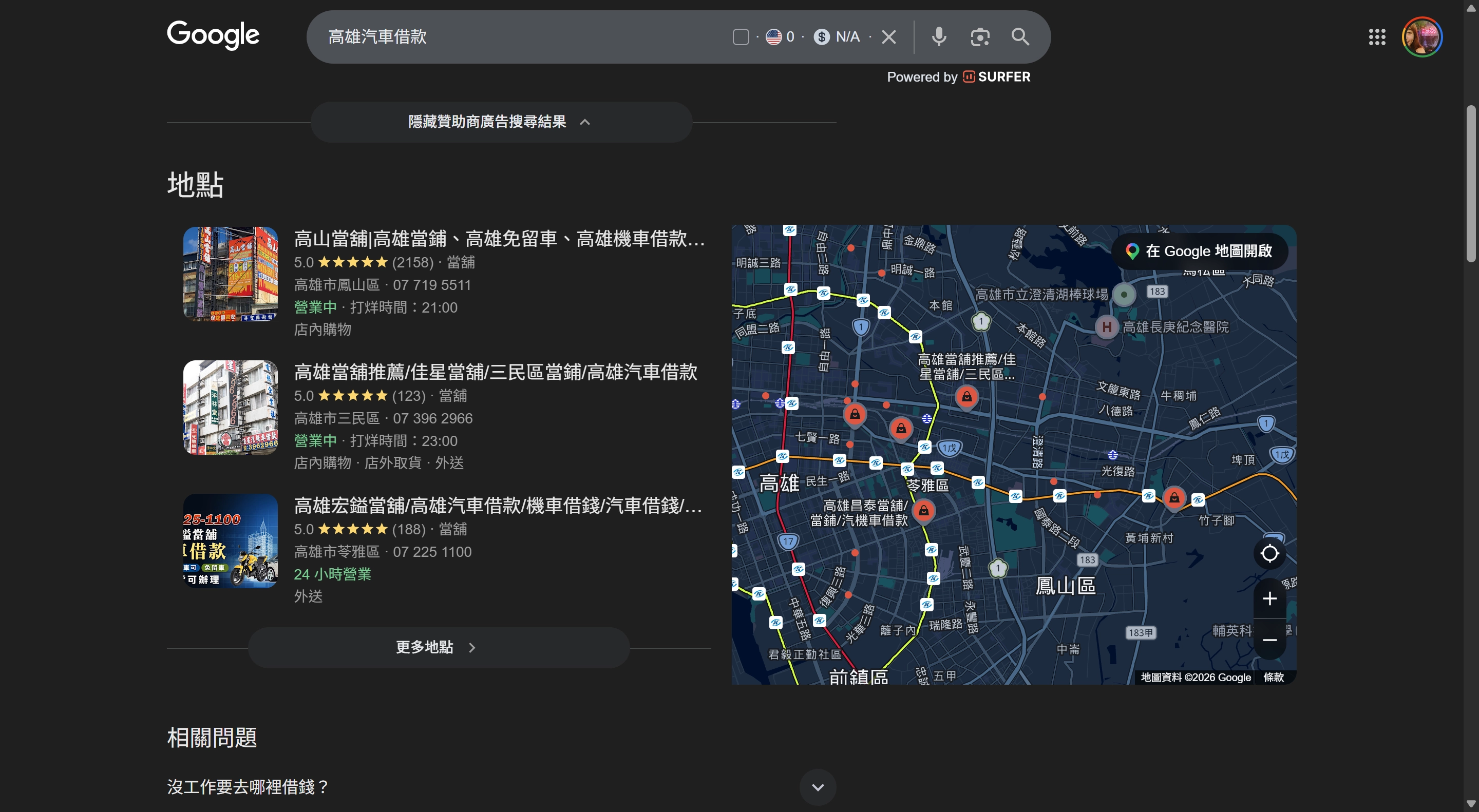
Task: Click the 高雄昌泰當鋪 map pin
Action: coord(923,510)
